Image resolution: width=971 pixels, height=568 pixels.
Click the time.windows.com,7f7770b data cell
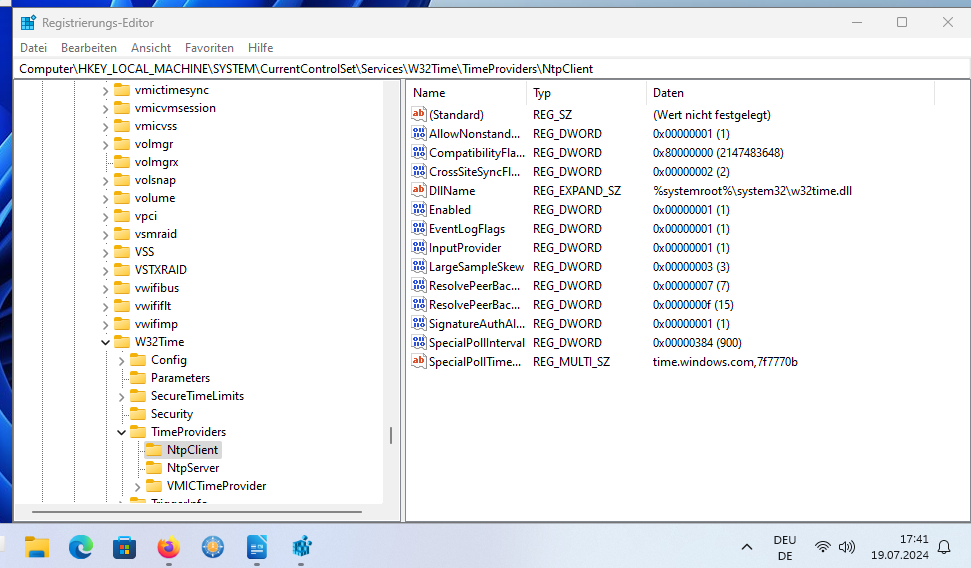click(725, 362)
